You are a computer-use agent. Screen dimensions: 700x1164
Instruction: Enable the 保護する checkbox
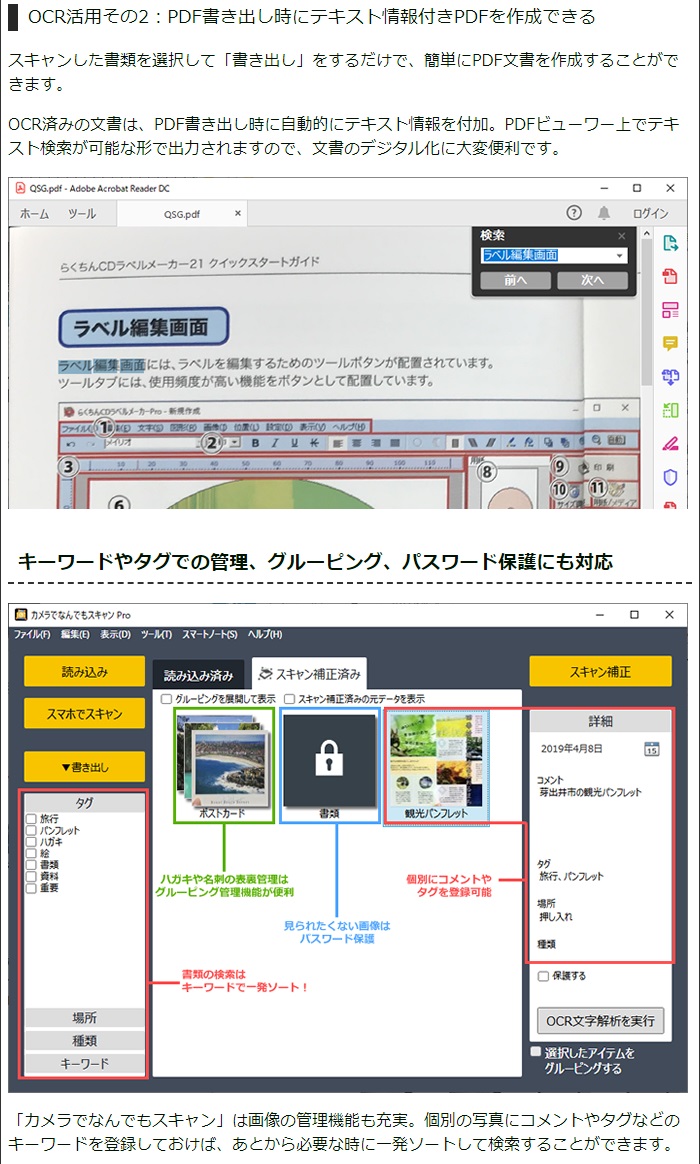pos(543,976)
